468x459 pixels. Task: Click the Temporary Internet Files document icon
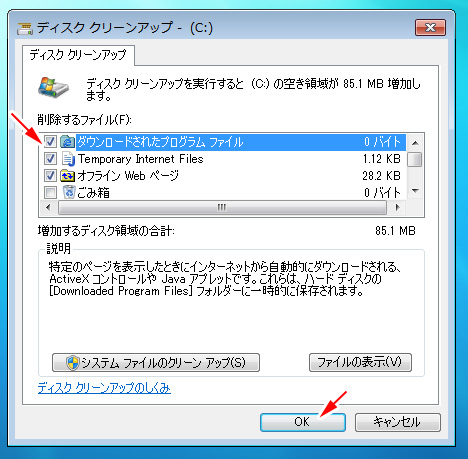tap(68, 159)
